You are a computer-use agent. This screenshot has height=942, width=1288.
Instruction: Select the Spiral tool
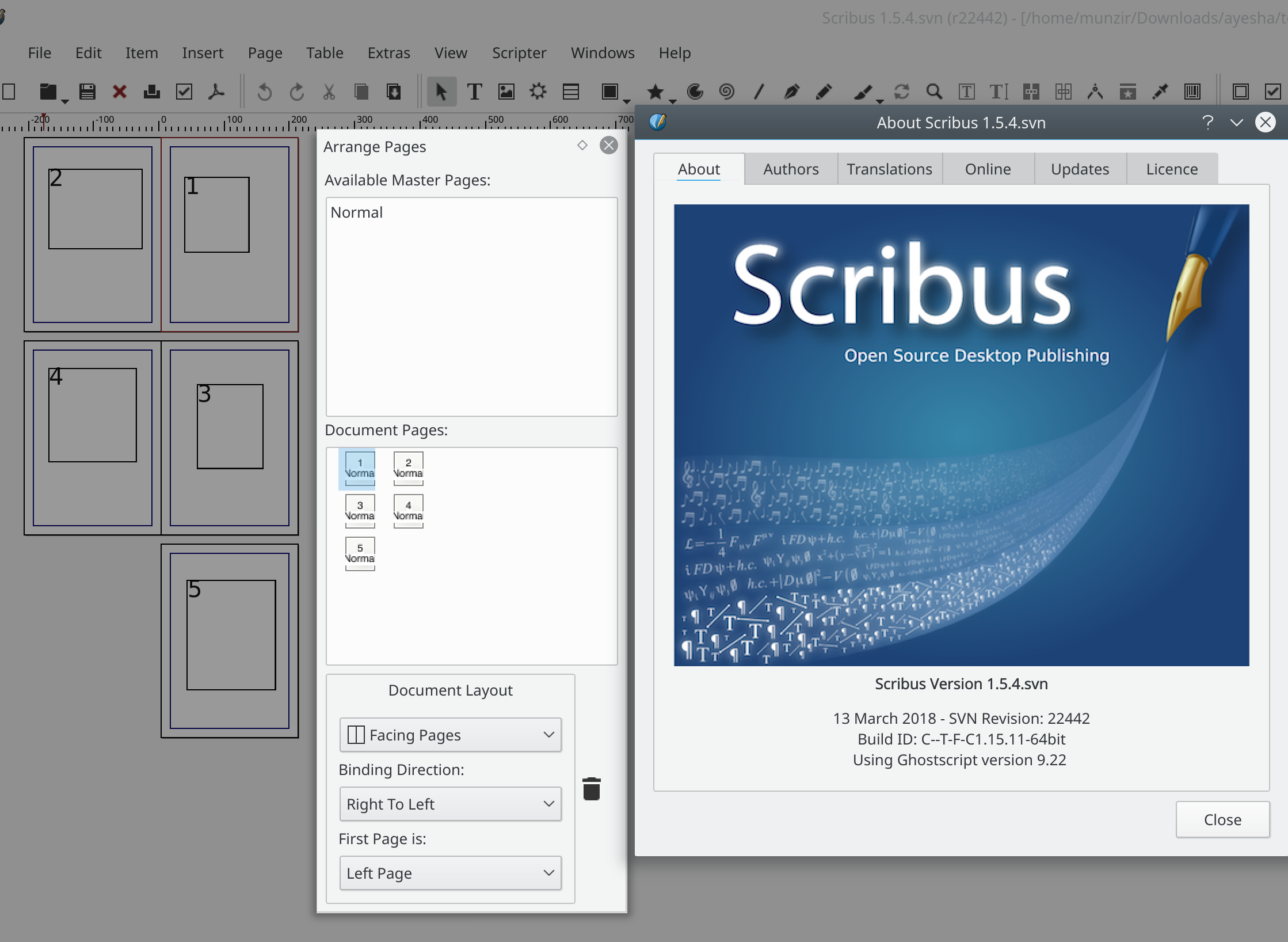coord(727,92)
